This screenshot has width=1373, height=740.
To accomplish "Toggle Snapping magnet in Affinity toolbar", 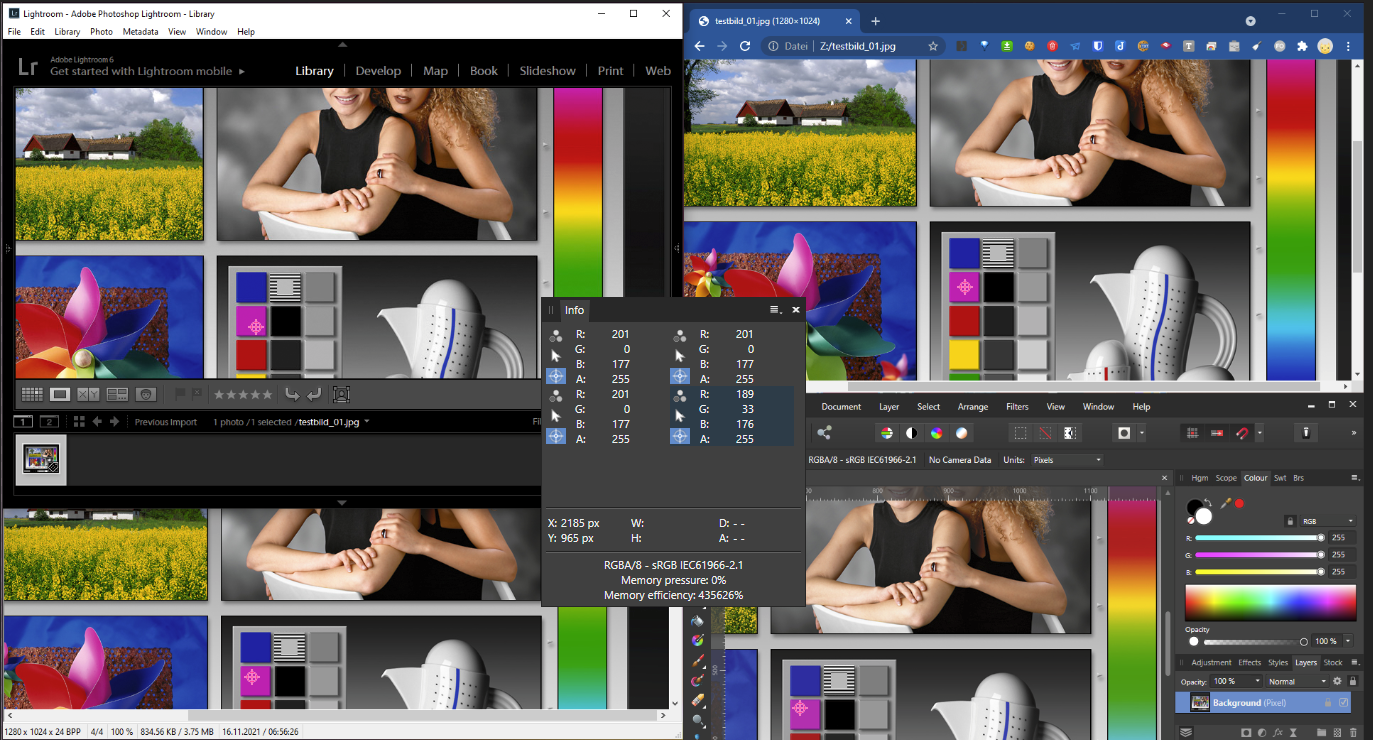I will click(x=1242, y=433).
